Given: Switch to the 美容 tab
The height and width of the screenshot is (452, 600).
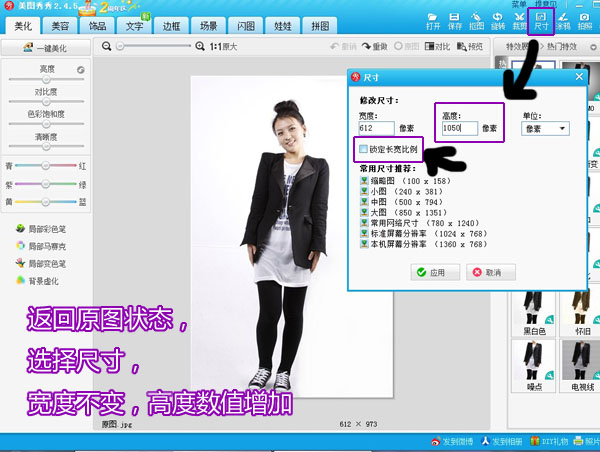Looking at the screenshot, I should pyautogui.click(x=60, y=24).
